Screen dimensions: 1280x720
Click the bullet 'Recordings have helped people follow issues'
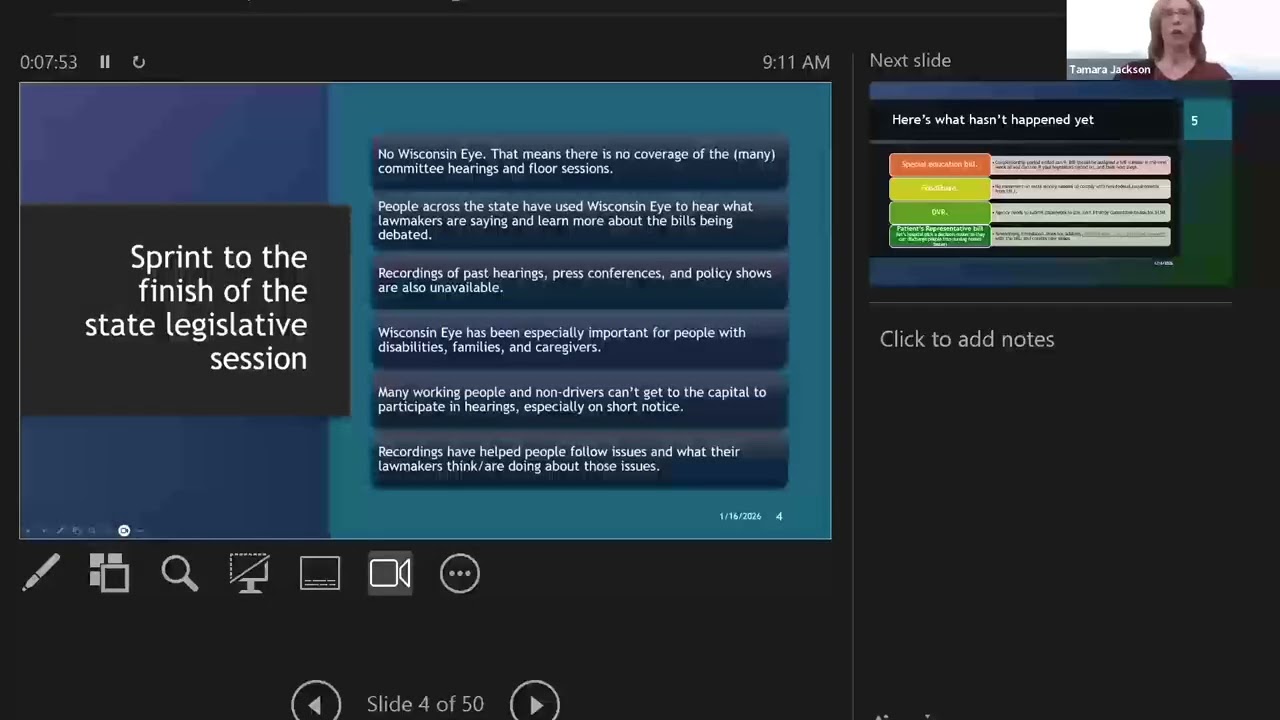click(578, 459)
